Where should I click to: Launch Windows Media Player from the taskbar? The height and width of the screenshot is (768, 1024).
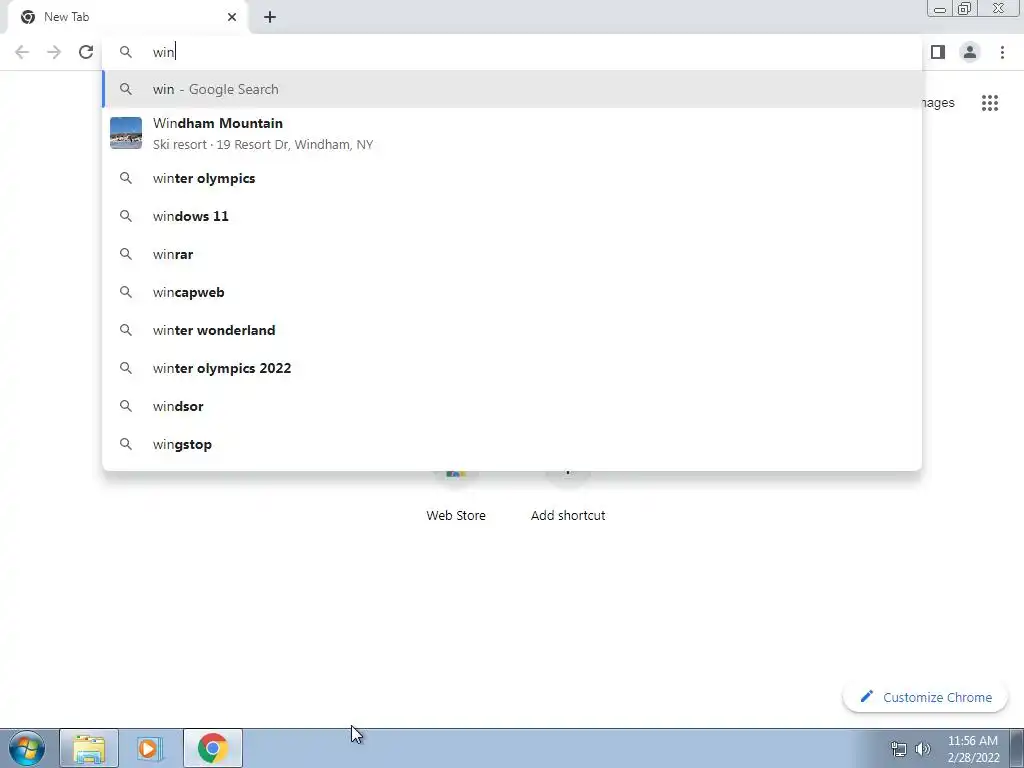[x=150, y=748]
